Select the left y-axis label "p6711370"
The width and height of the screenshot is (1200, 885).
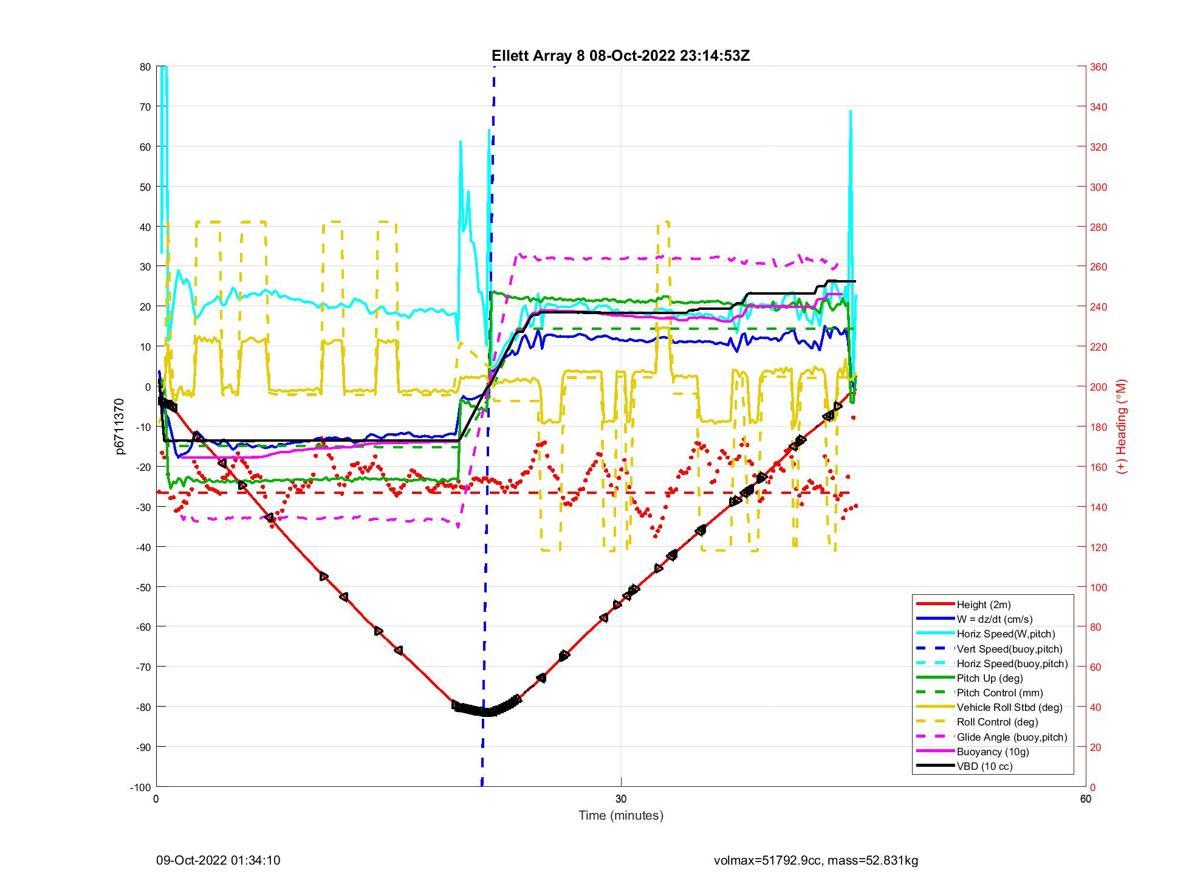pos(119,426)
